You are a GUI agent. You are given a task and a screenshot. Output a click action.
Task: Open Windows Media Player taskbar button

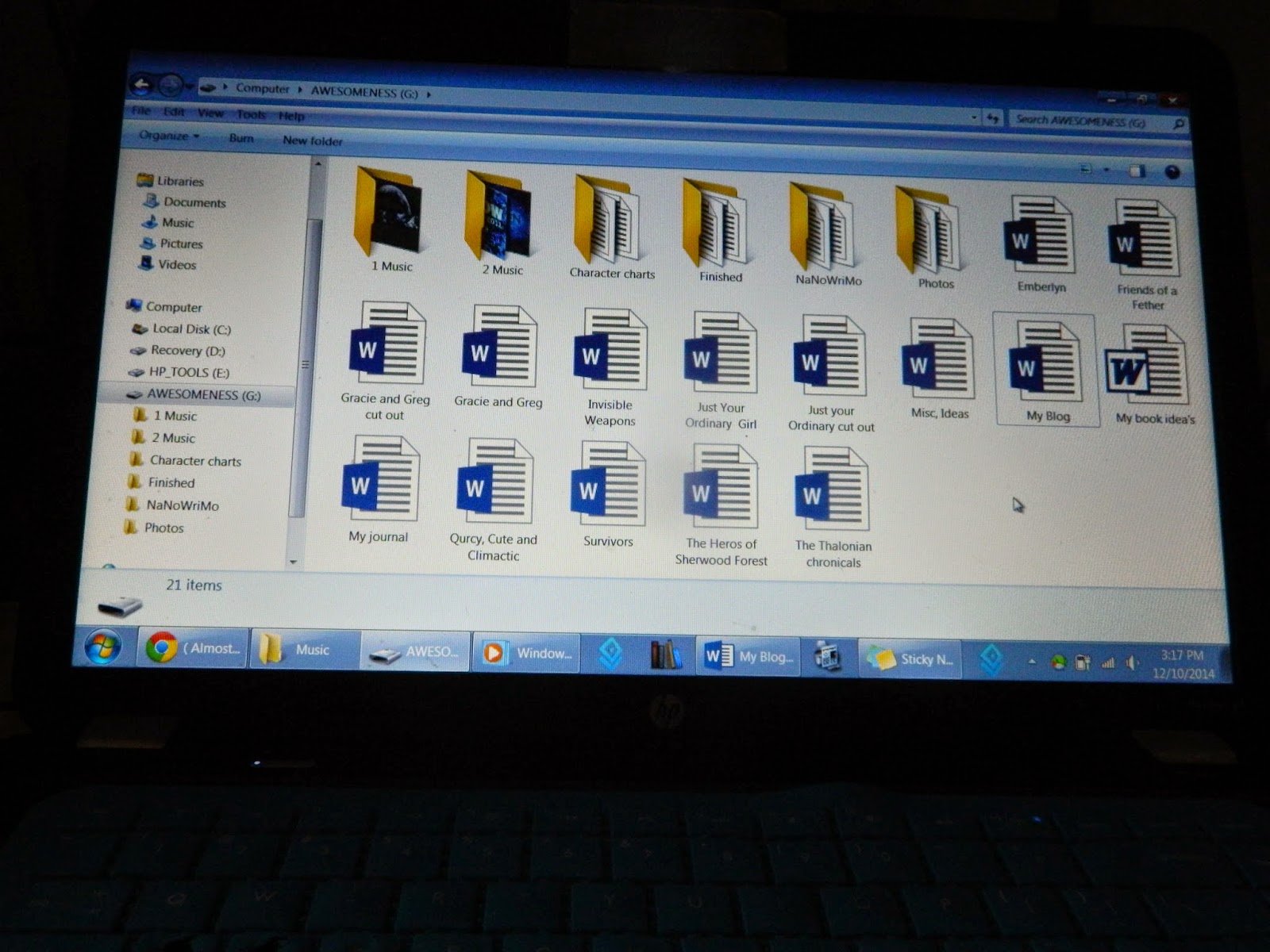(526, 653)
